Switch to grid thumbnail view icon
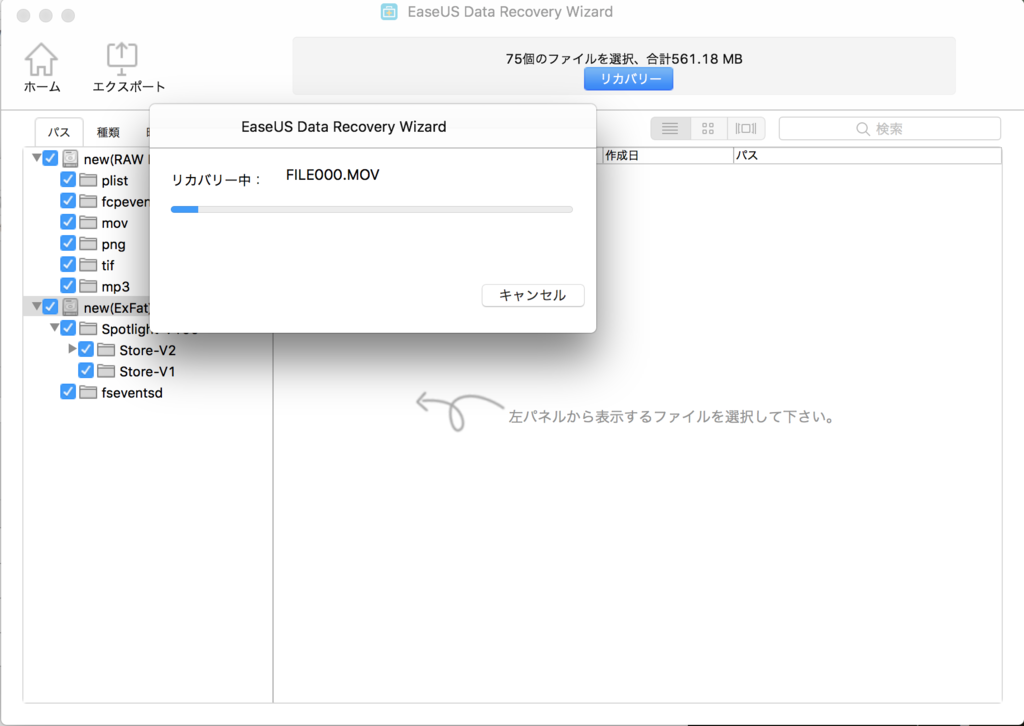Screen dimensions: 1024x726 click(708, 129)
